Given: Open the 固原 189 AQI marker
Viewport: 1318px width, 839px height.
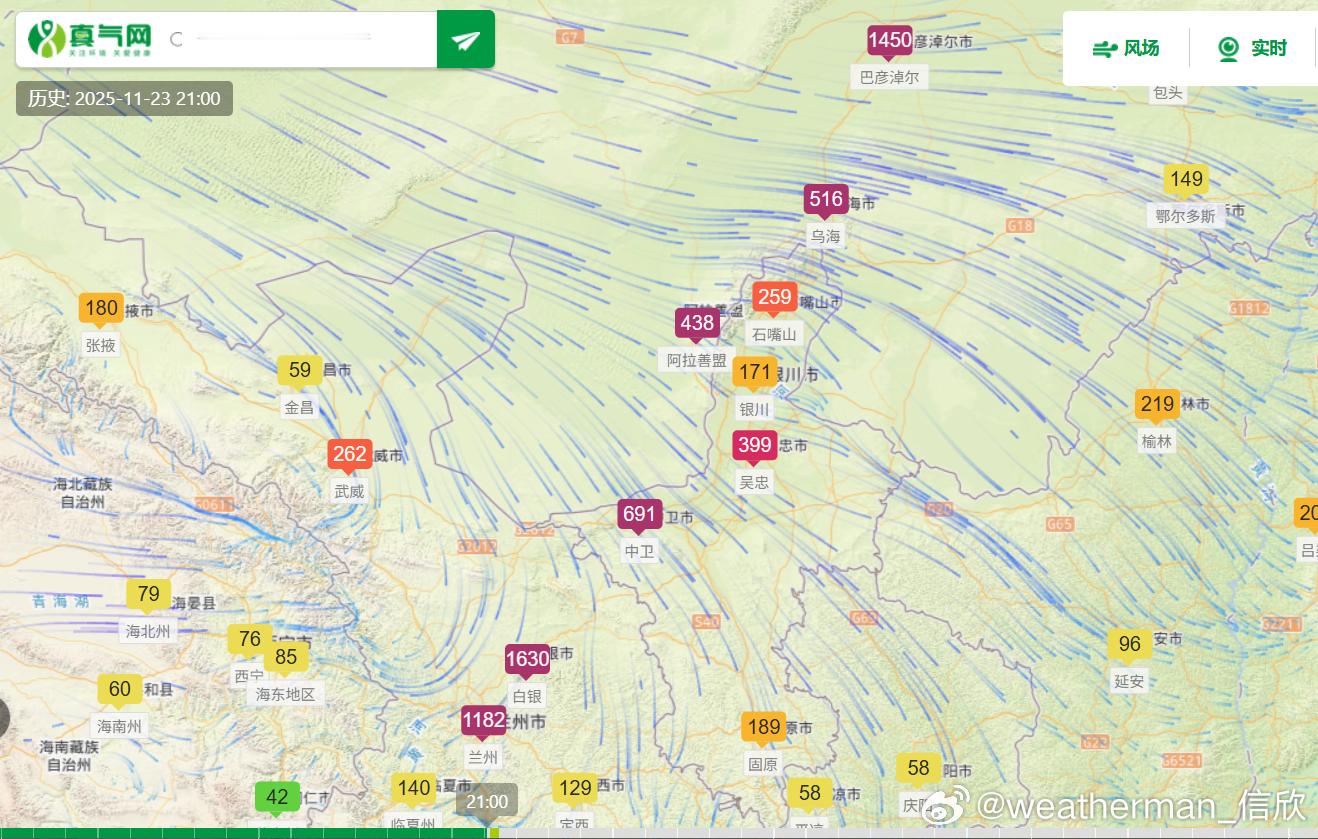Looking at the screenshot, I should (x=764, y=727).
